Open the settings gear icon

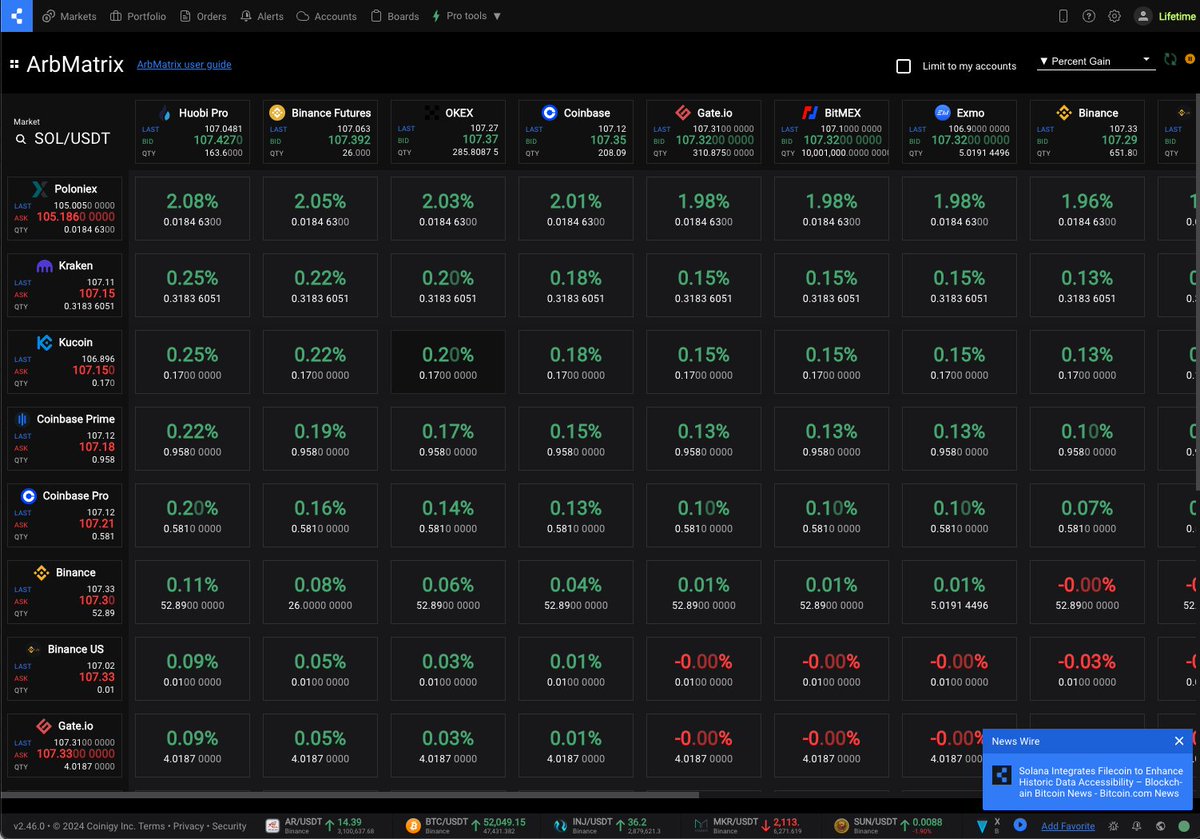point(1114,16)
